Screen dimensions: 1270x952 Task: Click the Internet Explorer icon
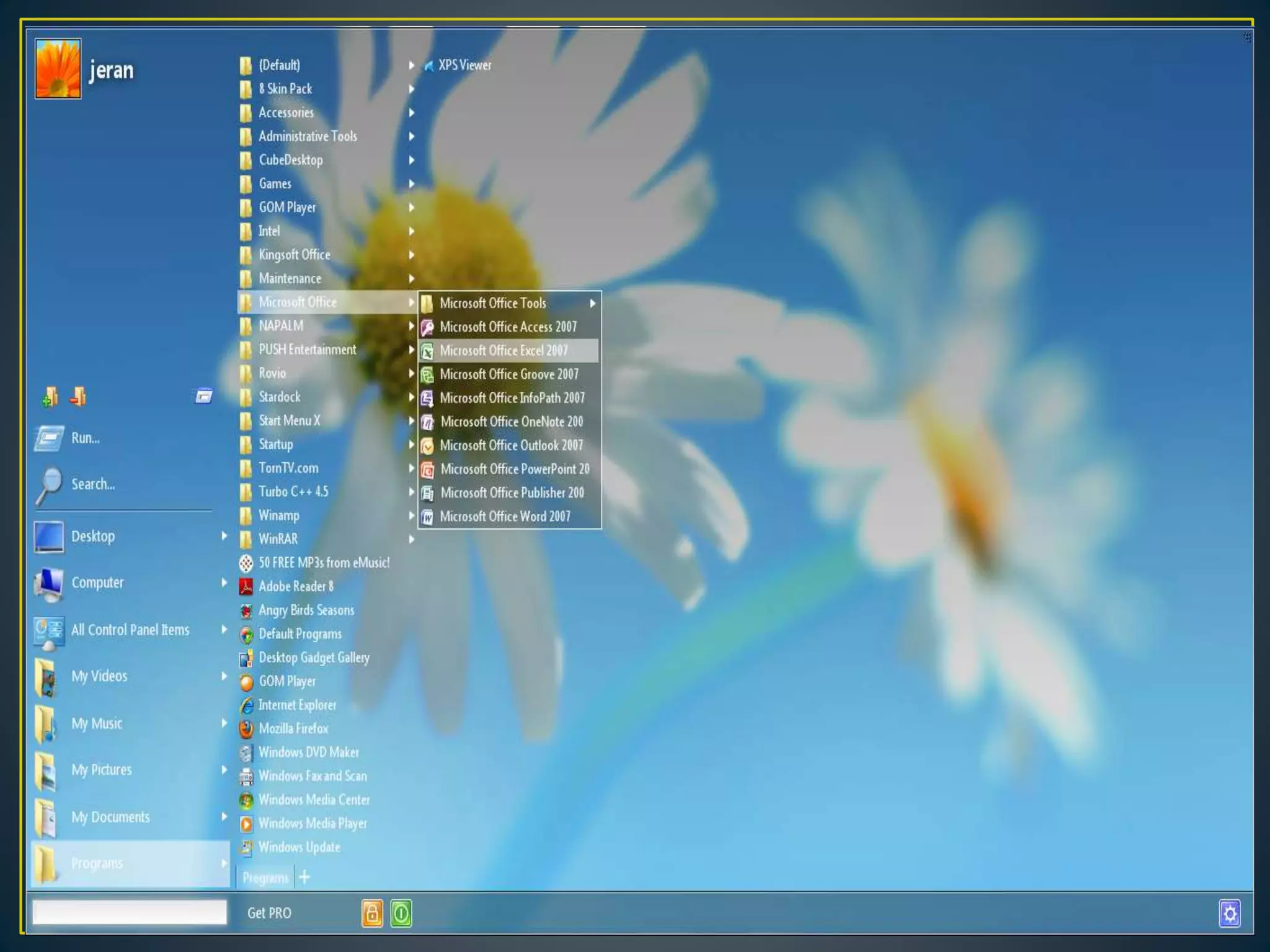246,705
